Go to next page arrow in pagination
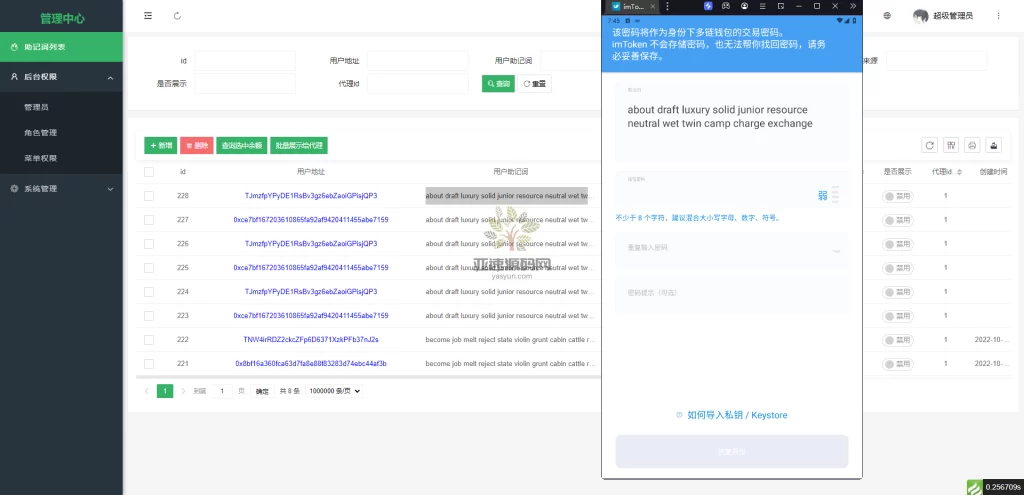The image size is (1024, 495). tap(183, 391)
